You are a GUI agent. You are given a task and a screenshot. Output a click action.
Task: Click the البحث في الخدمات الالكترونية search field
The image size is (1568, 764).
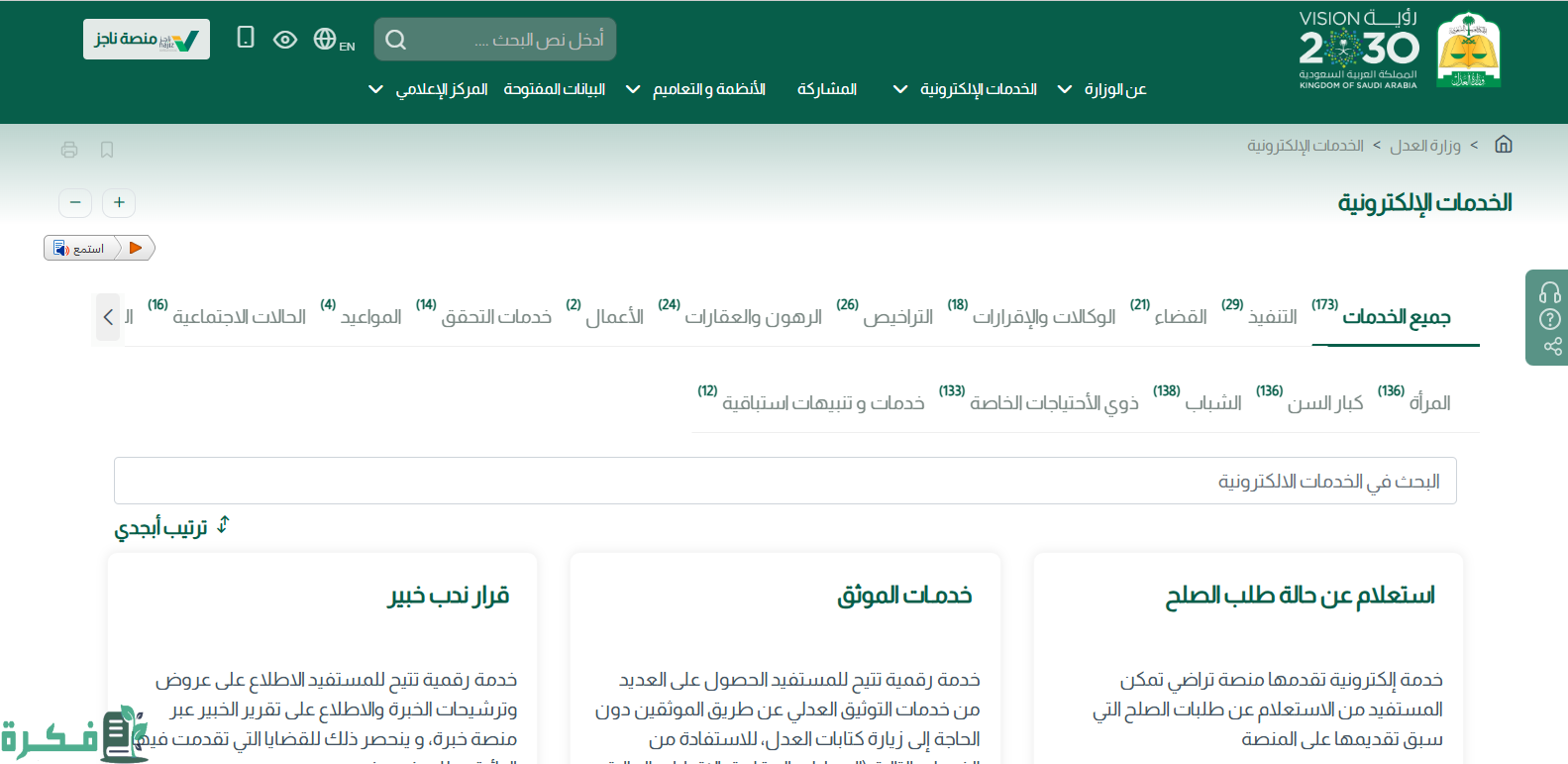(784, 481)
